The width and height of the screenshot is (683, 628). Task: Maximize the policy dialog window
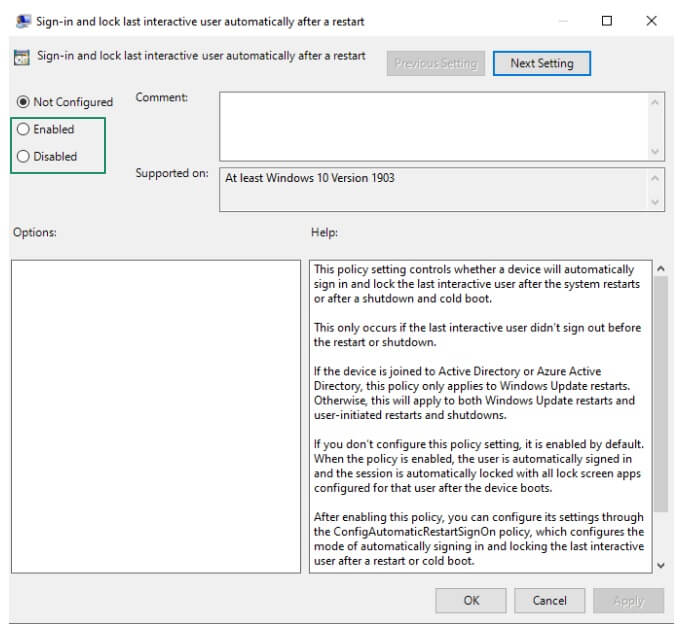coord(606,21)
